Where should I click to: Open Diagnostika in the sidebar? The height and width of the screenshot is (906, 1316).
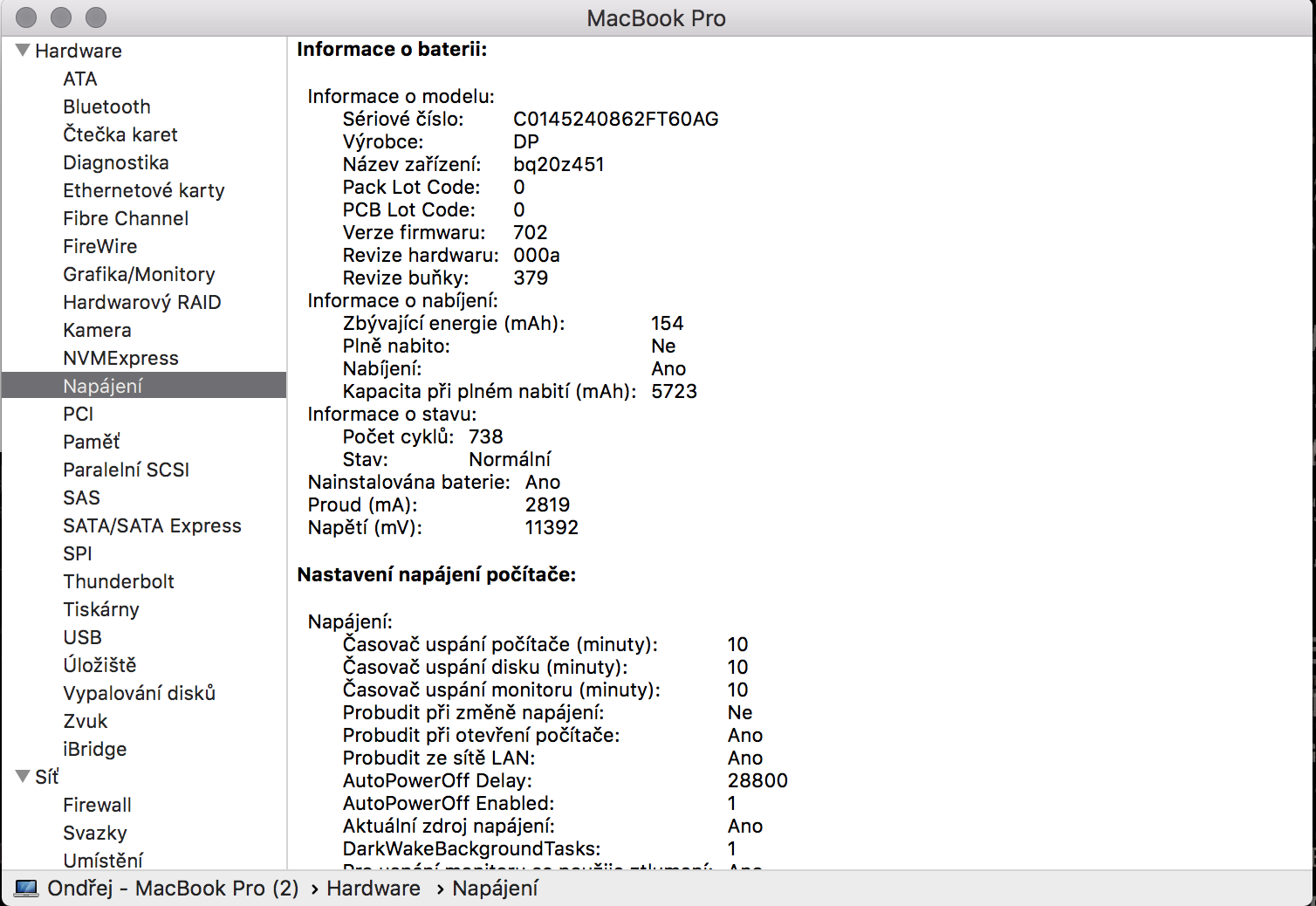pos(116,162)
